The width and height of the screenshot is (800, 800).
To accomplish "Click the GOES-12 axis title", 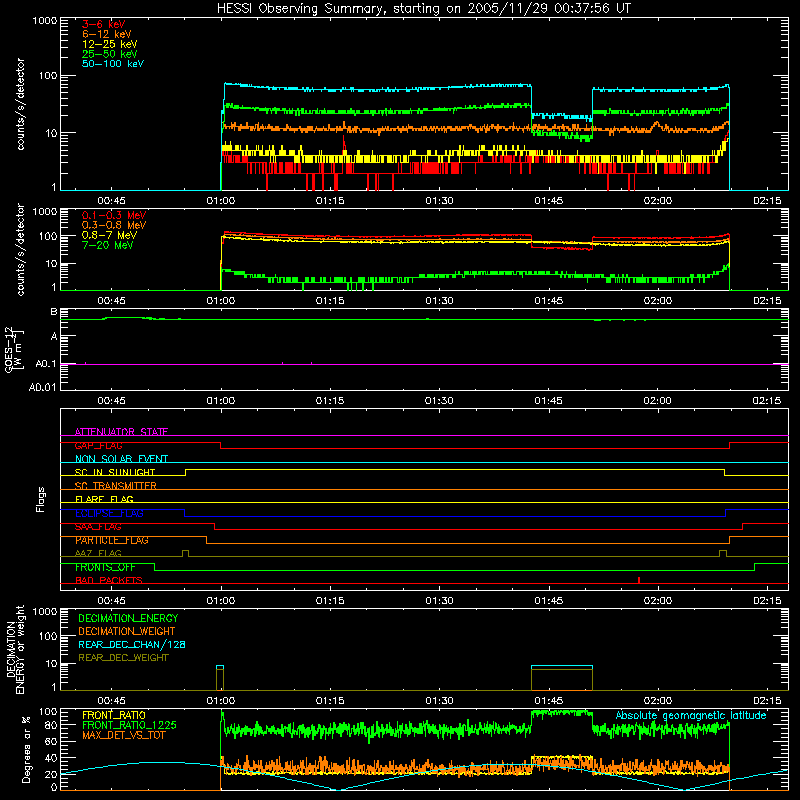I will pos(14,349).
